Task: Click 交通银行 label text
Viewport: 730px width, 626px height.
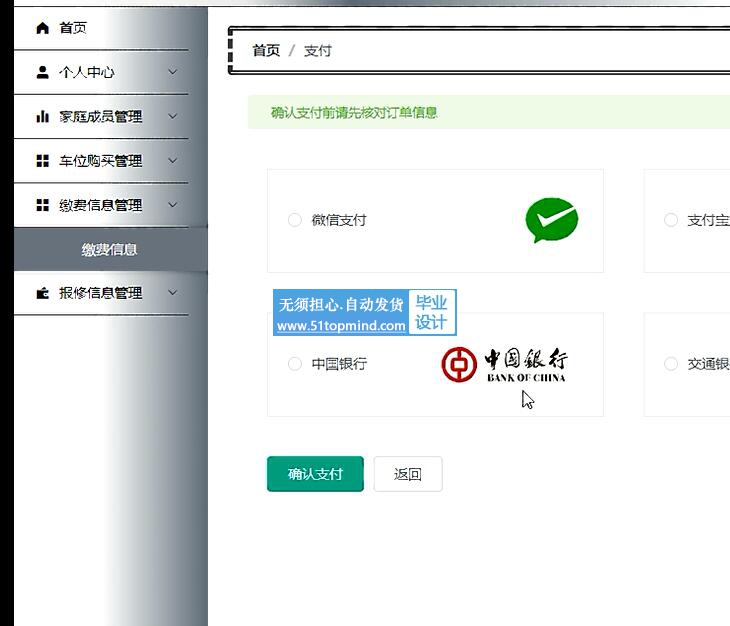Action: tap(709, 363)
